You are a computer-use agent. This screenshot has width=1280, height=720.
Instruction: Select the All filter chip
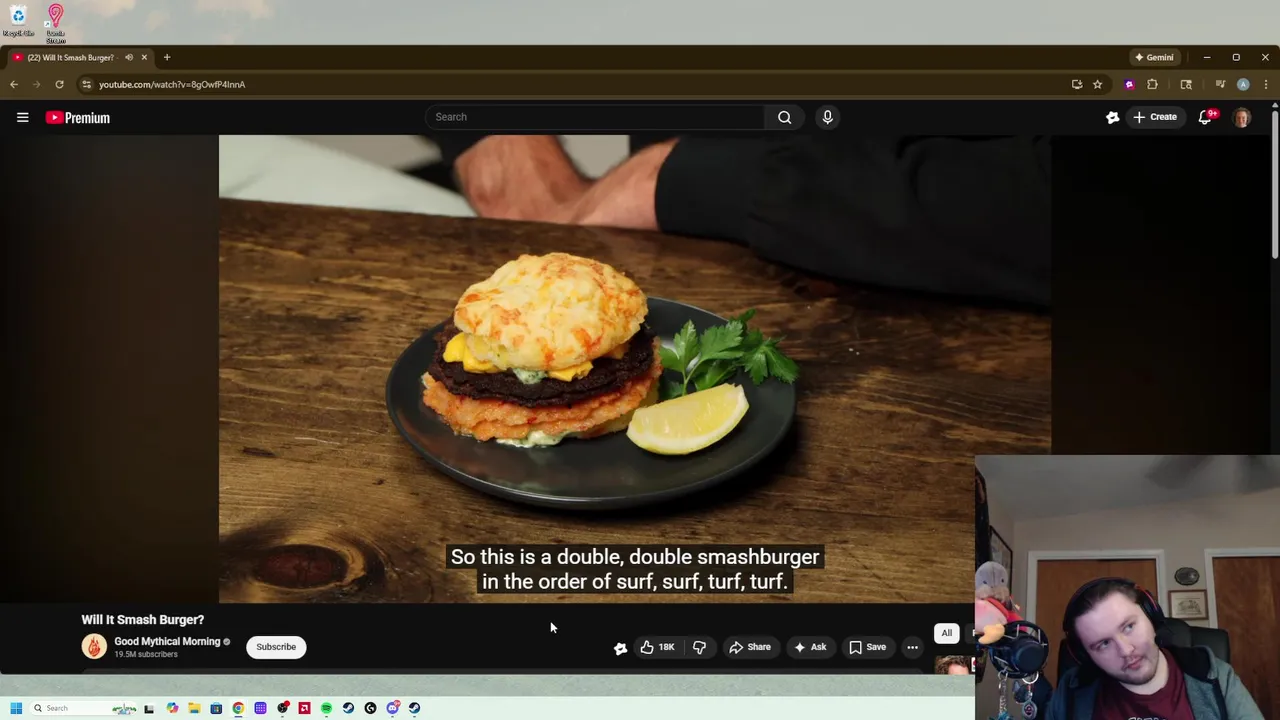pos(946,633)
